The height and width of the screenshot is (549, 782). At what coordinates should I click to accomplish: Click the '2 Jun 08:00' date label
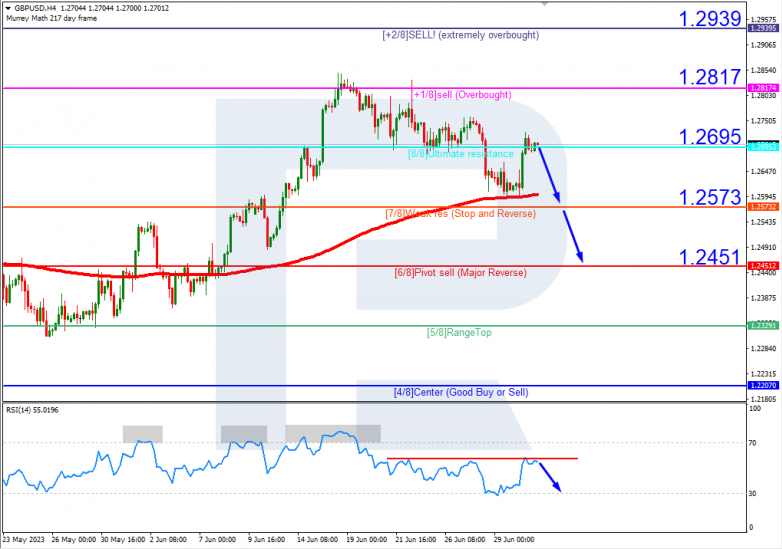[168, 540]
